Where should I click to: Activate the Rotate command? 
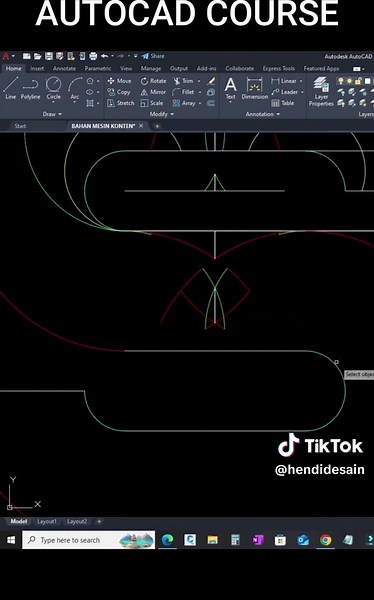pyautogui.click(x=153, y=81)
